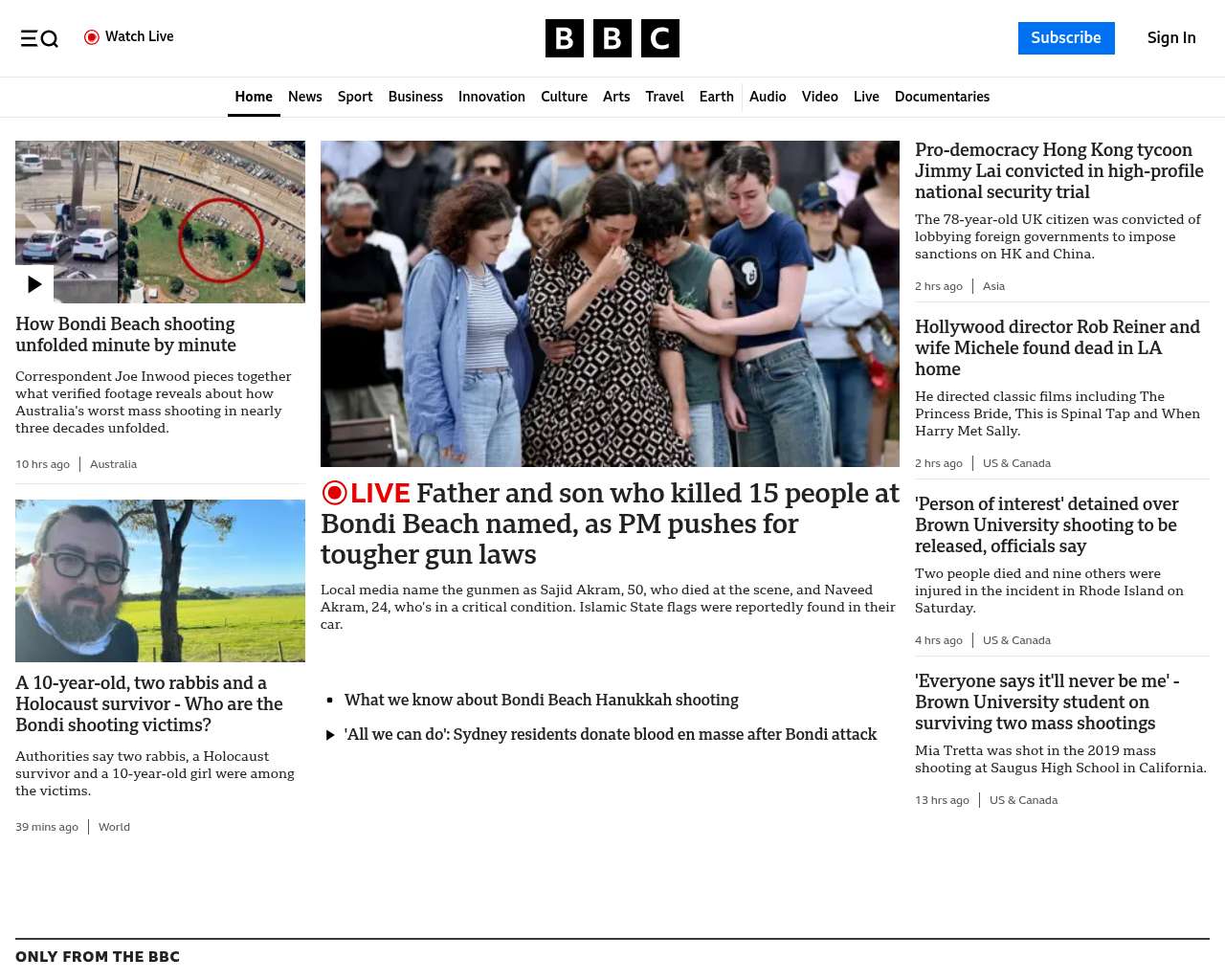Click the Subscribe button
1225x980 pixels.
pos(1065,38)
